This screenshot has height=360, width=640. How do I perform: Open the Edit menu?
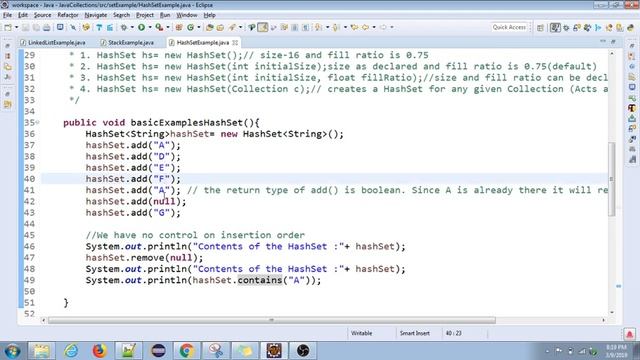pos(23,15)
